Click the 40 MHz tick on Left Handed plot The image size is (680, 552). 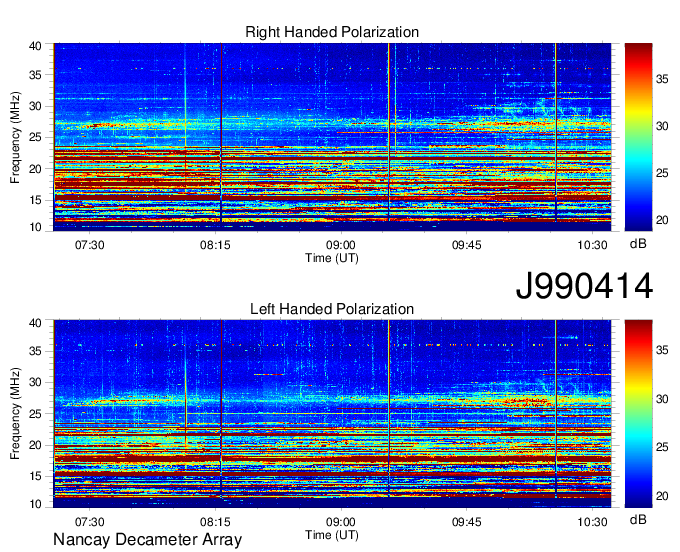tap(35, 323)
